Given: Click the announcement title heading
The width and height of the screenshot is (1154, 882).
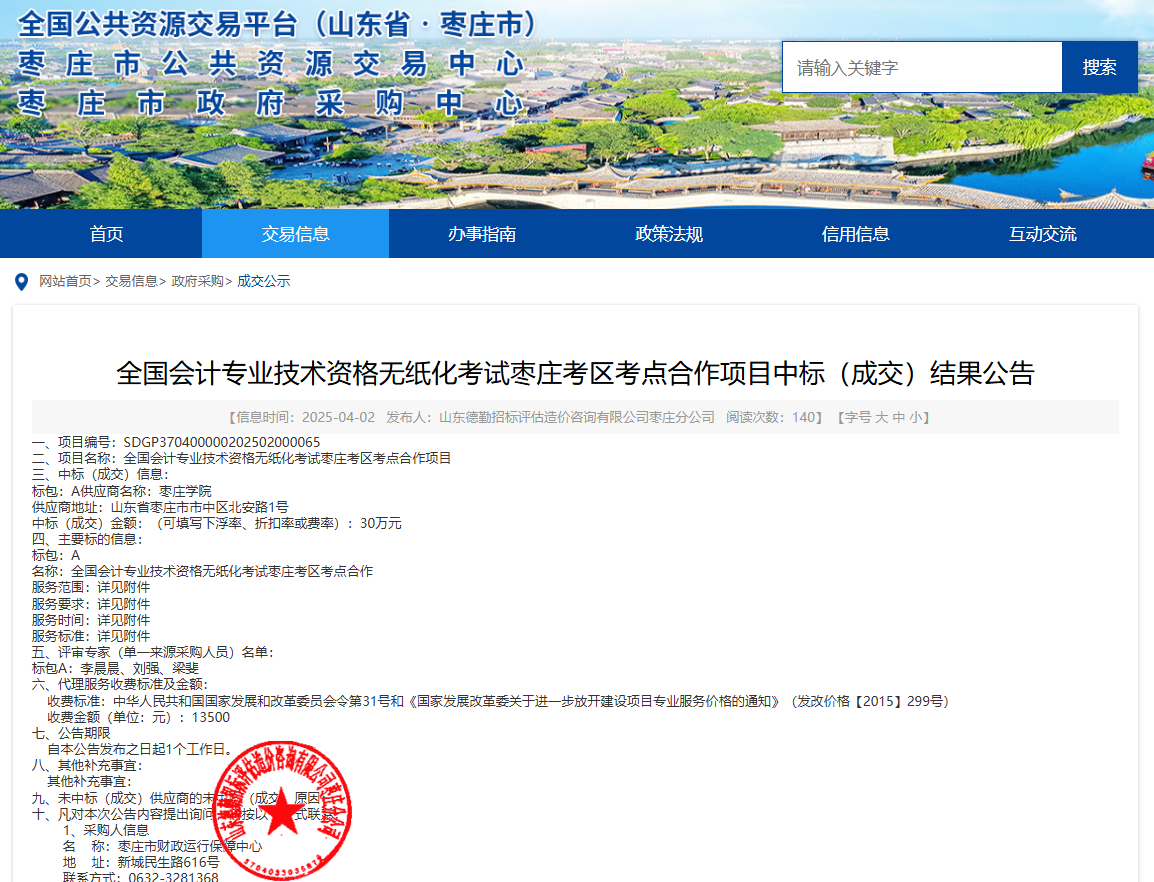Looking at the screenshot, I should 577,374.
